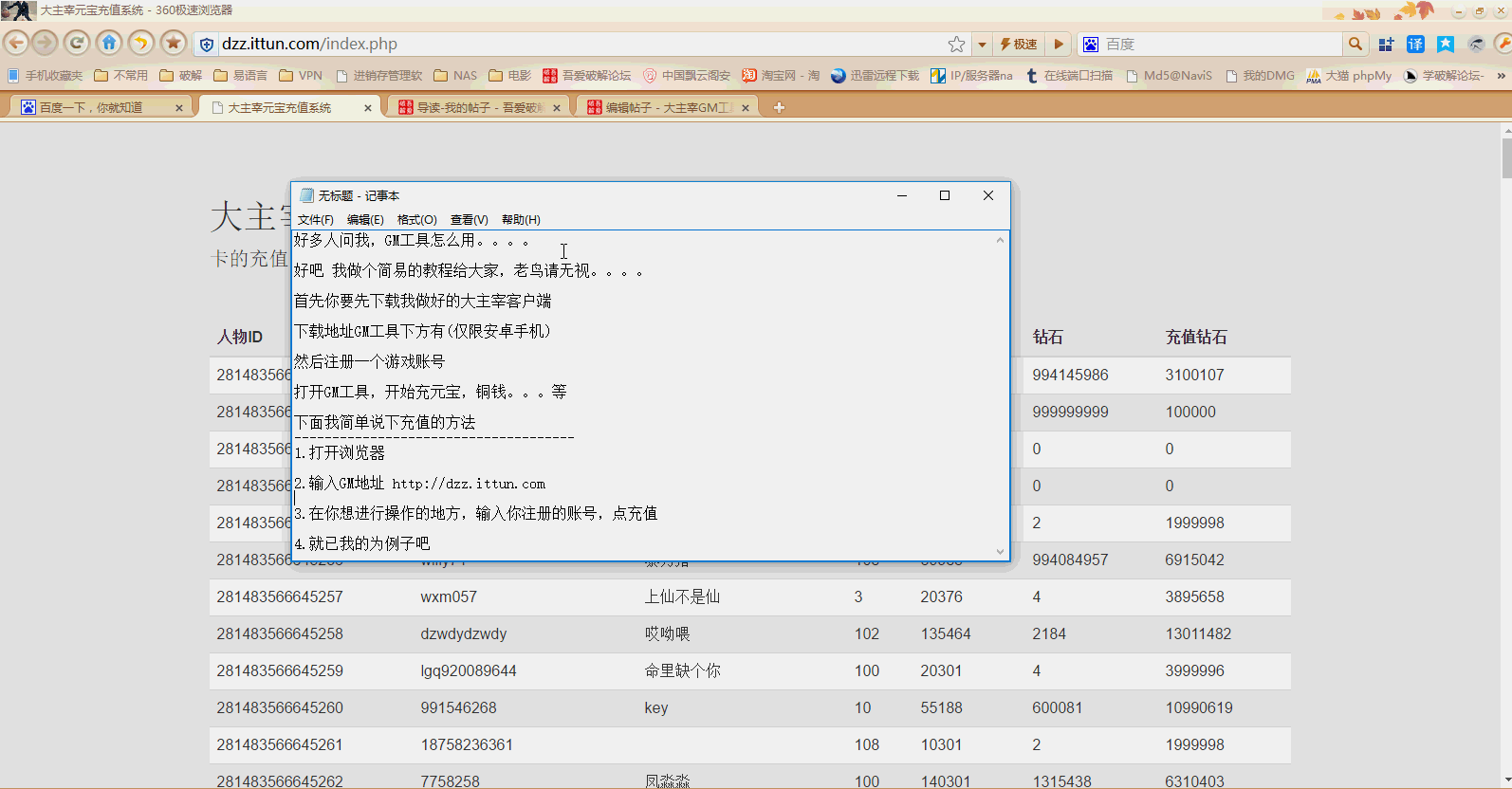Open the 迅雷远程下载 bookmark link

point(875,76)
